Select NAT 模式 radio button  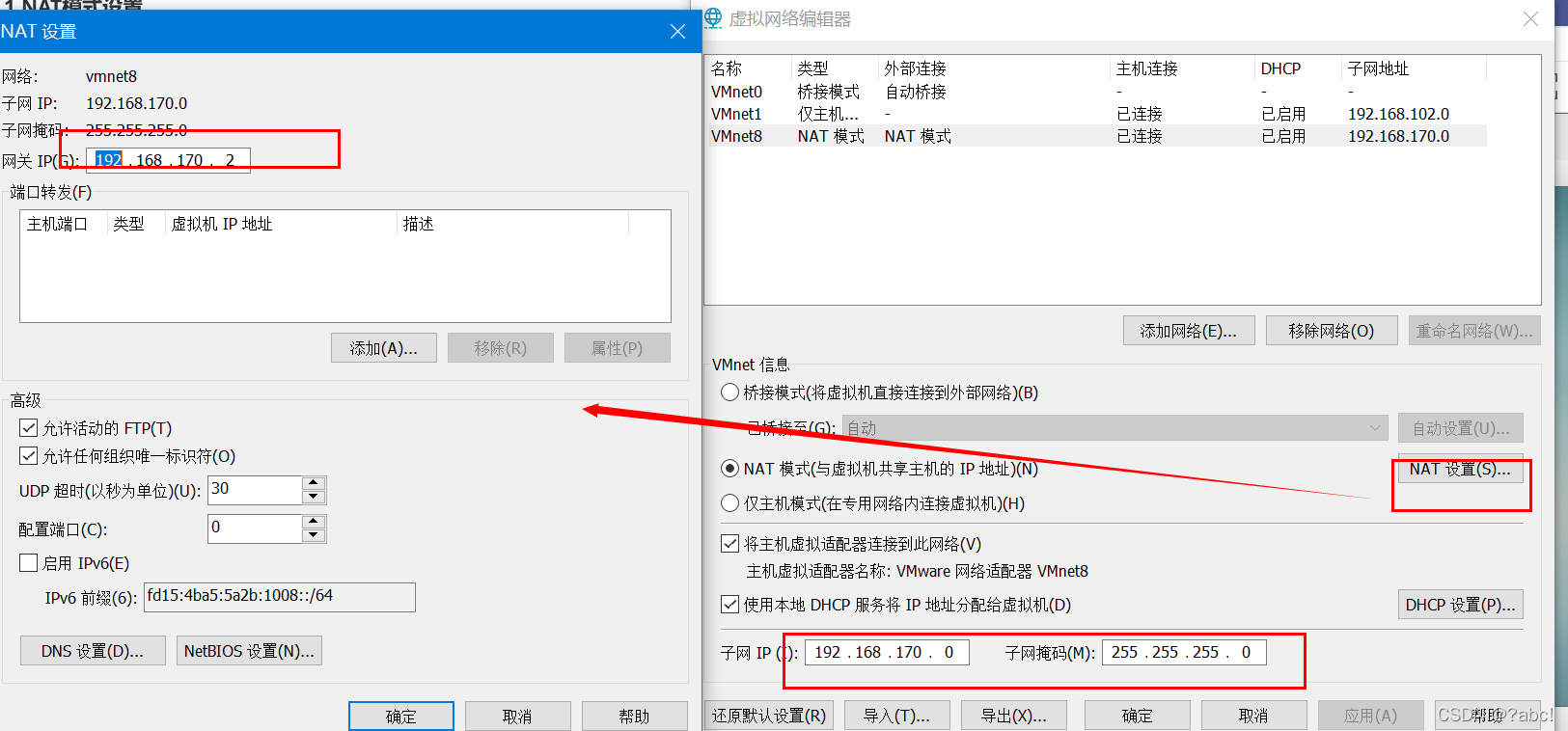coord(730,469)
